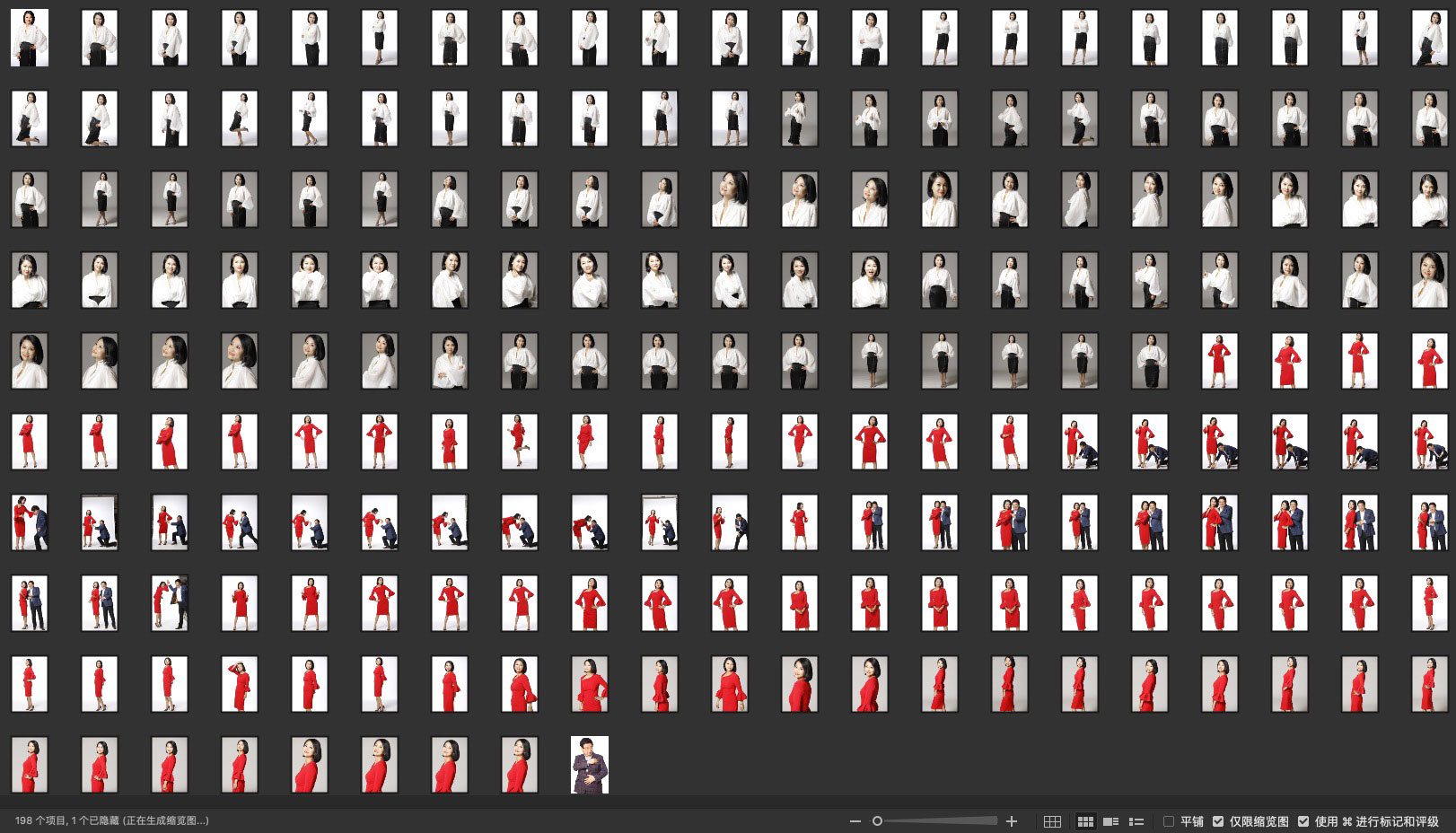Click the thumbnail size slider handle

click(x=877, y=821)
